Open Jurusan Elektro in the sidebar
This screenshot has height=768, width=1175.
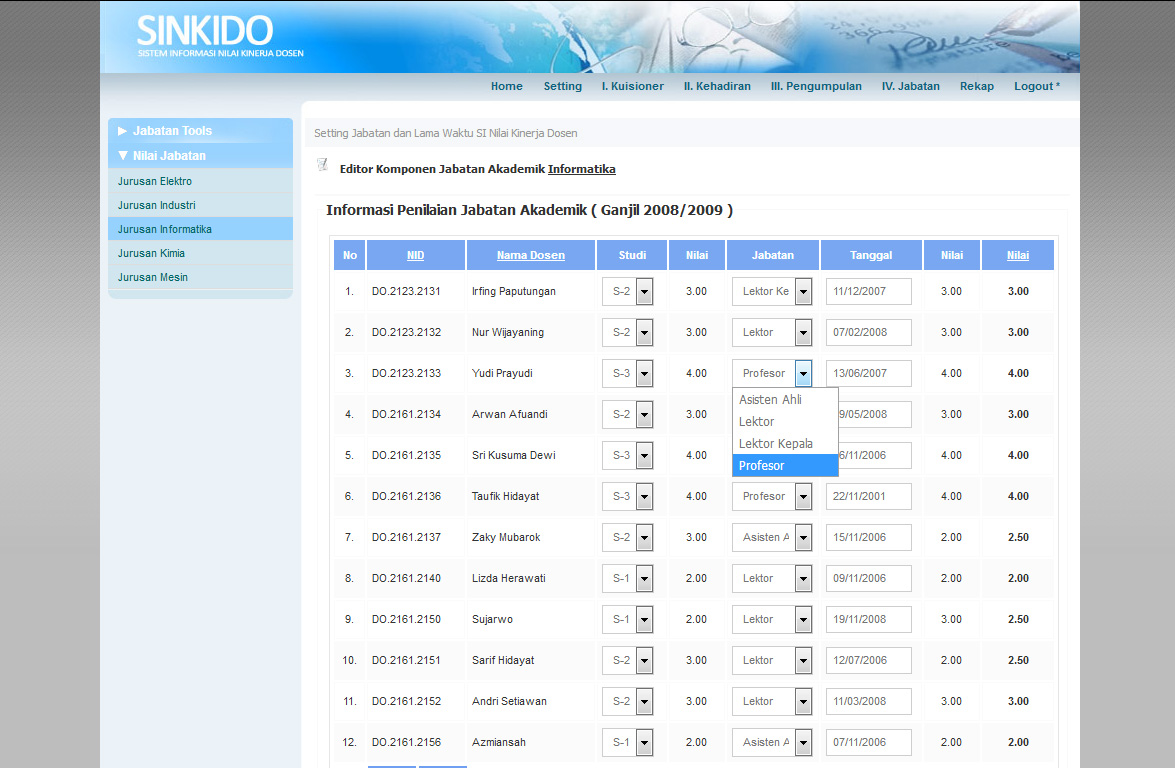click(155, 181)
